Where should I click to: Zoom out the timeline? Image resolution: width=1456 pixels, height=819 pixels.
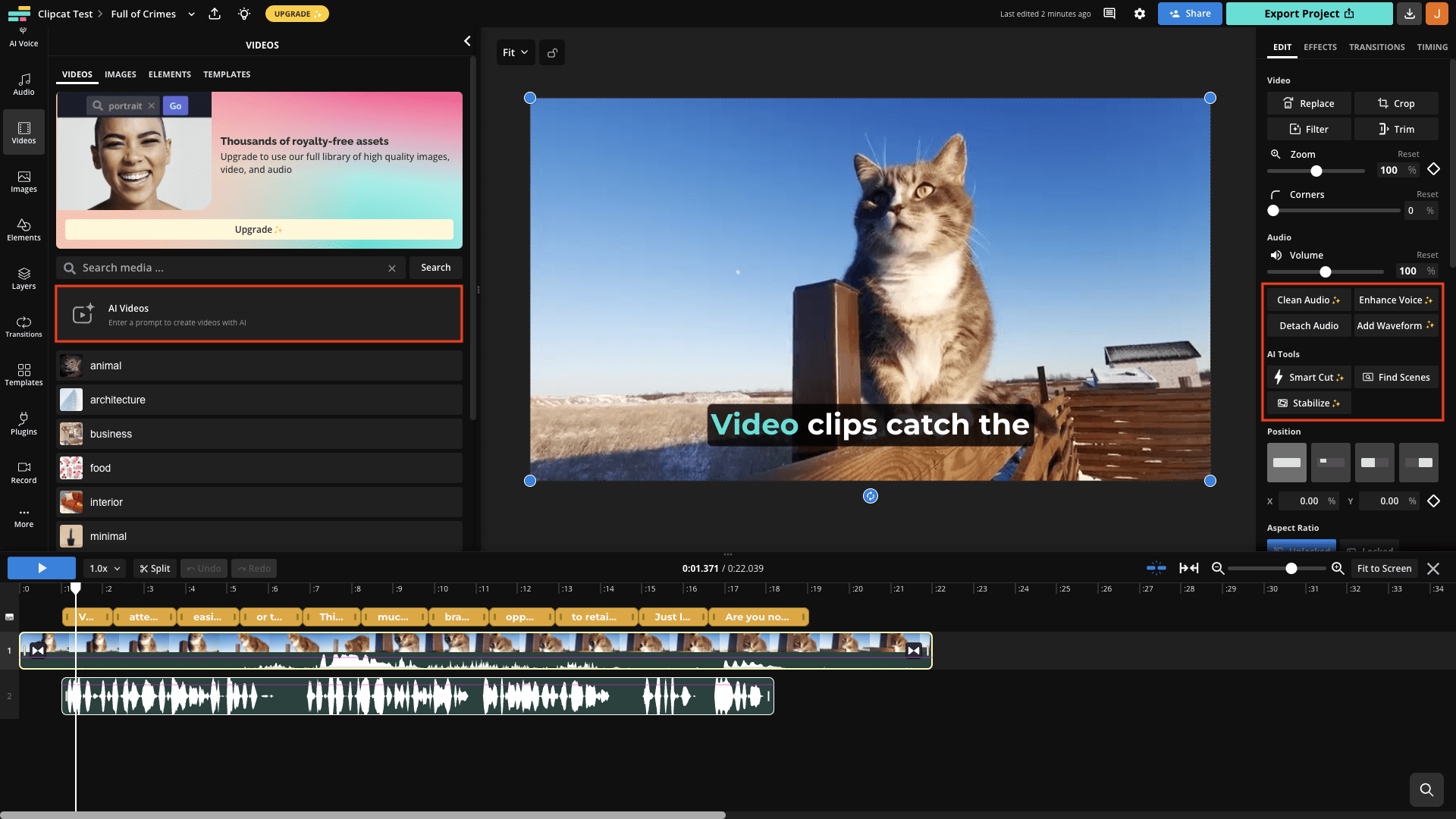pos(1218,568)
